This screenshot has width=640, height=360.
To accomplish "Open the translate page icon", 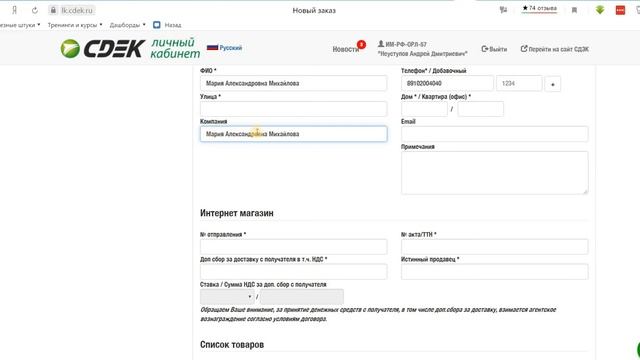I will [503, 10].
